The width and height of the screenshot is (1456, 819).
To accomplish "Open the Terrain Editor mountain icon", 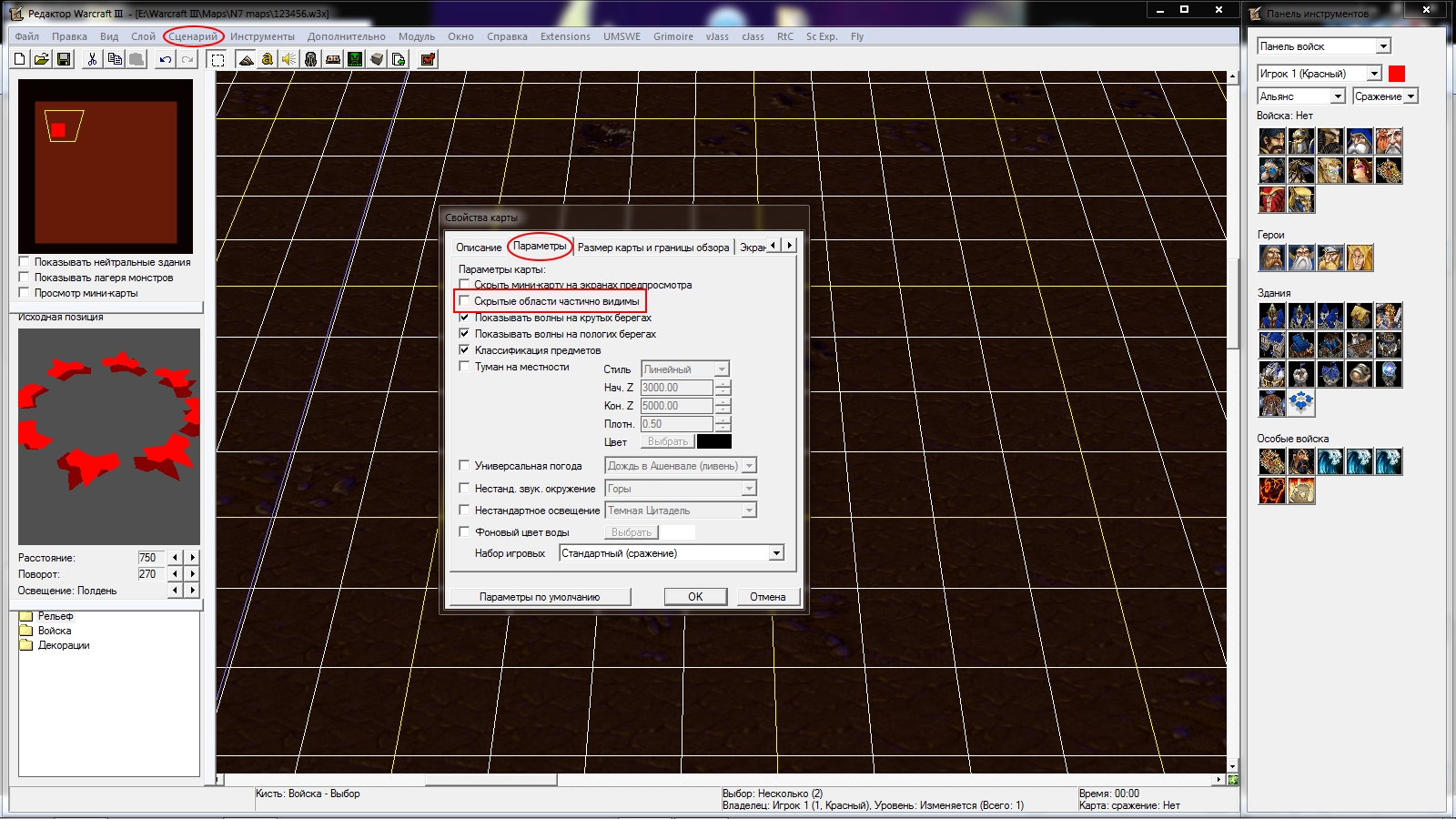I will pos(246,59).
